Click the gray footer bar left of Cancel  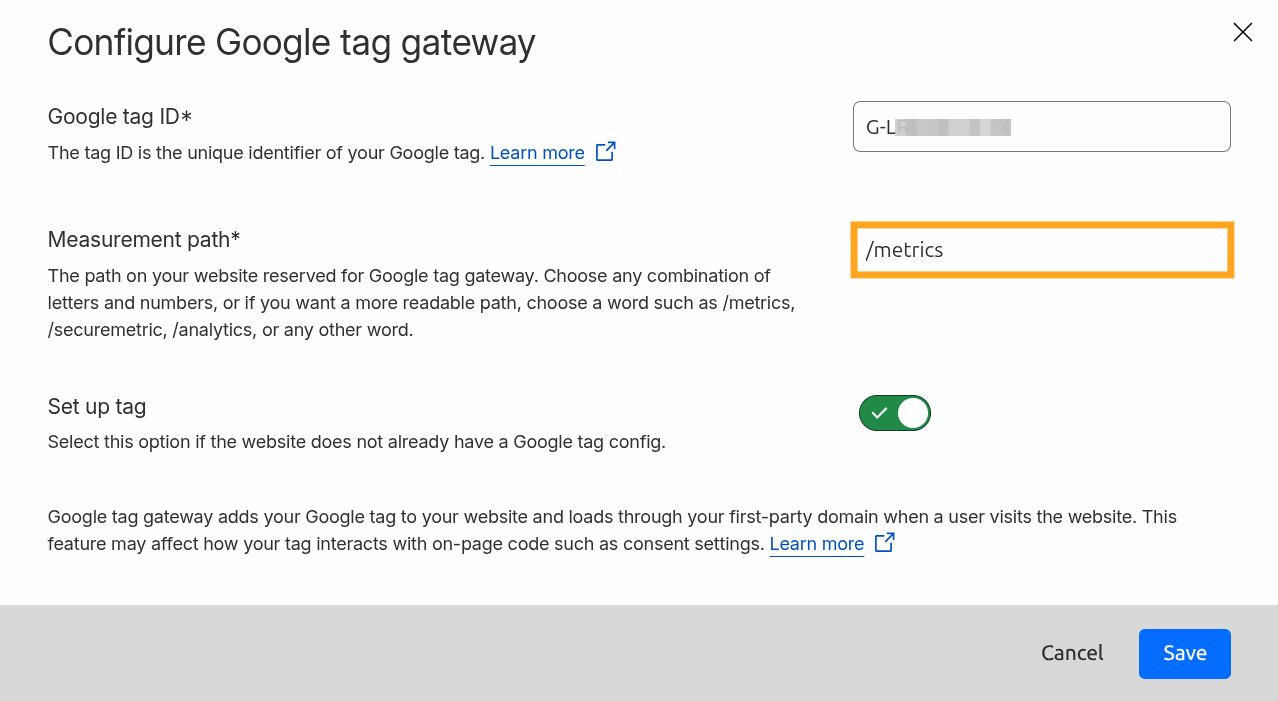500,653
